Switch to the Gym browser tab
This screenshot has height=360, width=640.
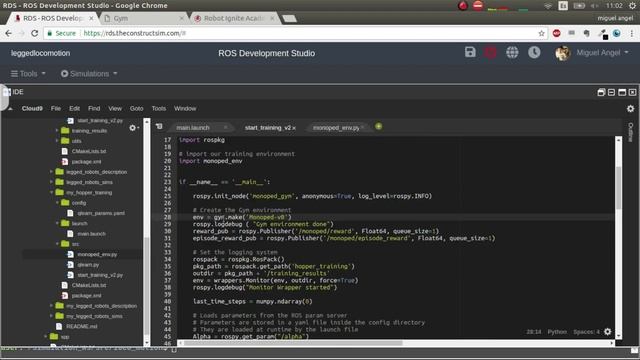click(x=143, y=18)
